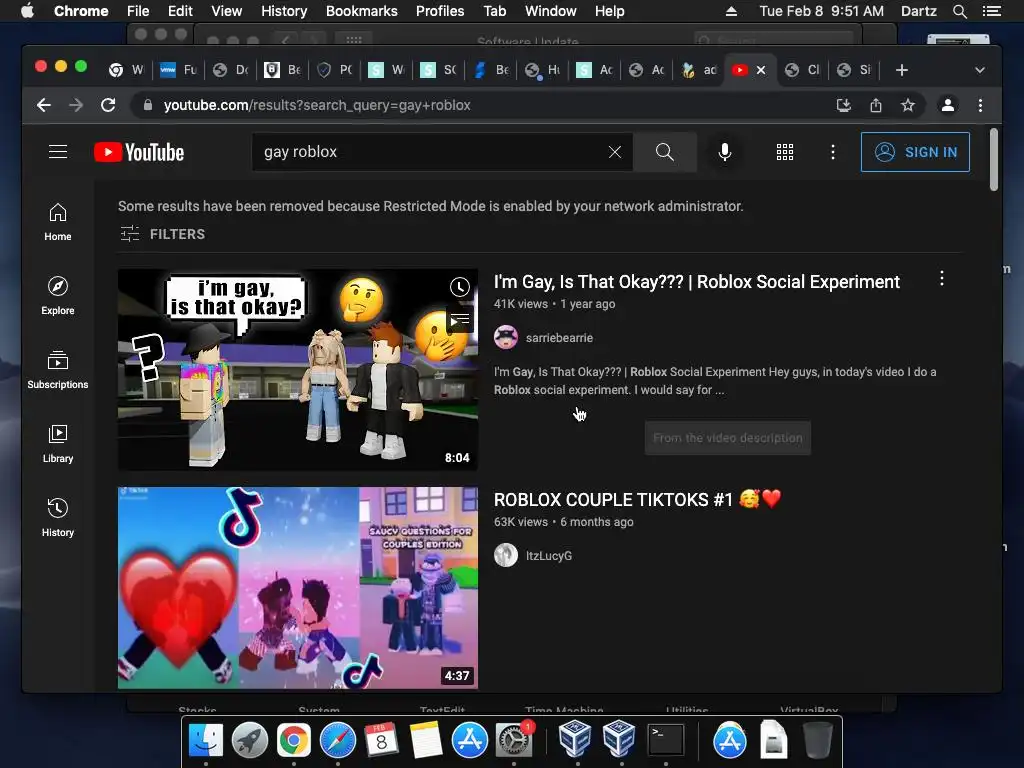1024x768 pixels.
Task: Open Terminal from the Dock
Action: coord(665,740)
